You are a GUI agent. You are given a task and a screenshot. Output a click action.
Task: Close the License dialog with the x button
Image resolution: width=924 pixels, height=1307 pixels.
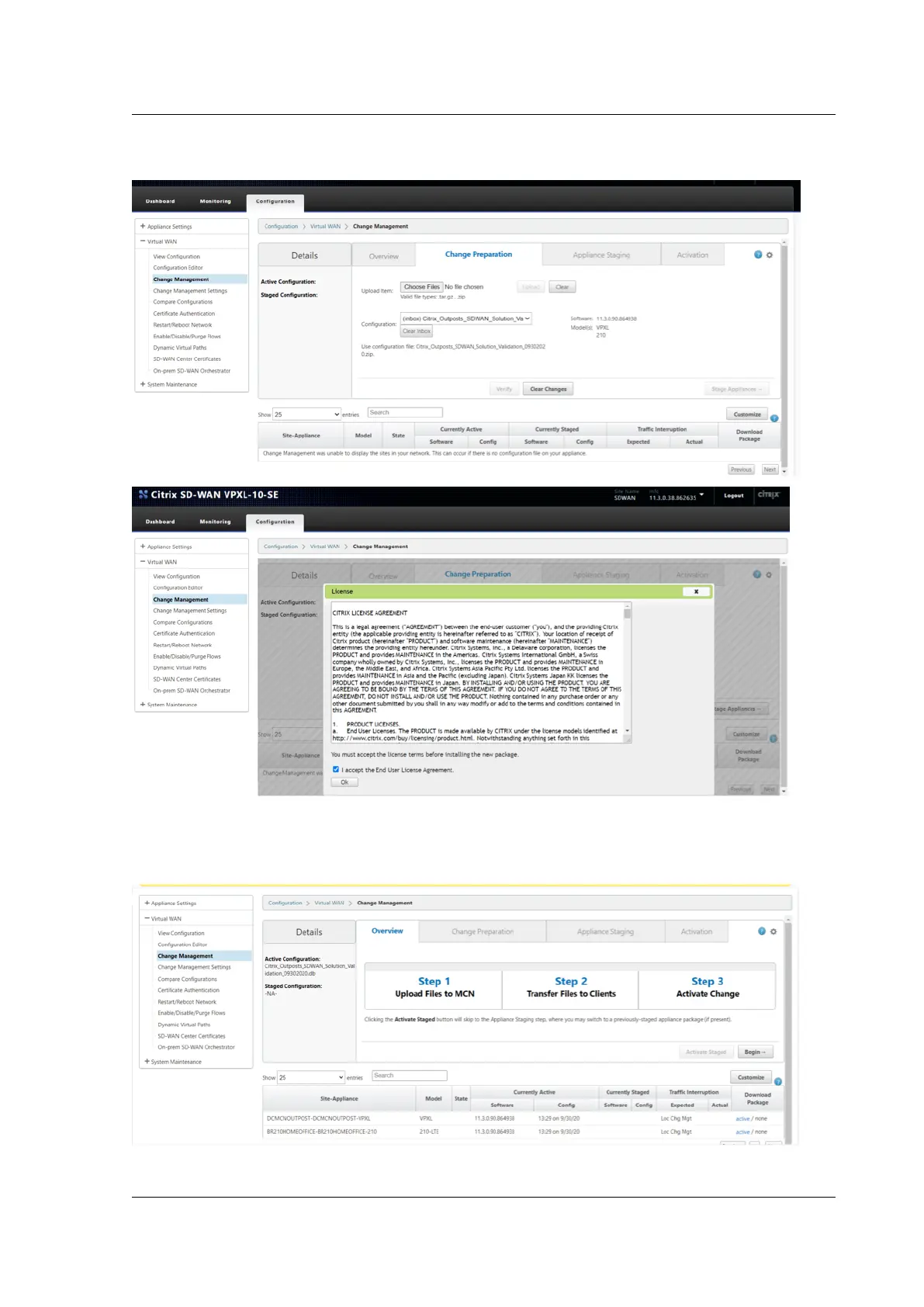pyautogui.click(x=696, y=591)
